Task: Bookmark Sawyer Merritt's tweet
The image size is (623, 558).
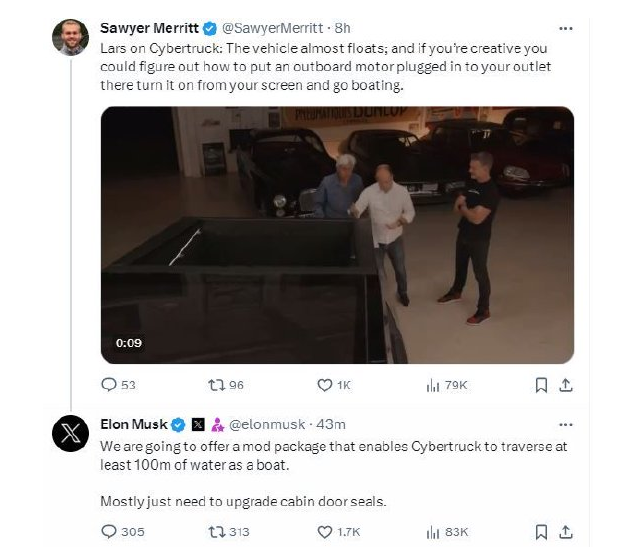Action: coord(541,385)
